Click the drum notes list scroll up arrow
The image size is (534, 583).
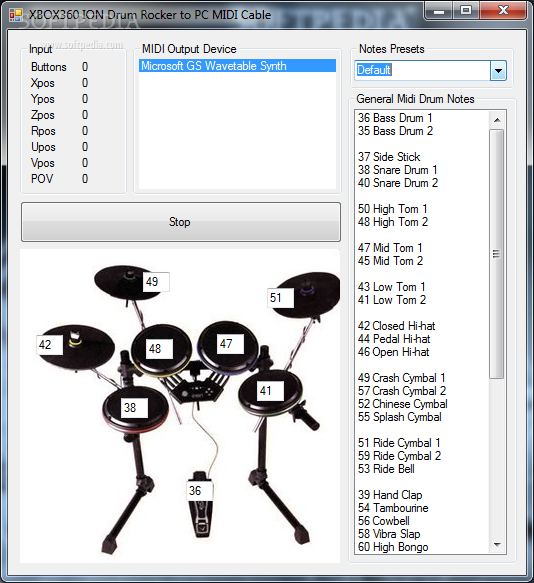pyautogui.click(x=497, y=120)
